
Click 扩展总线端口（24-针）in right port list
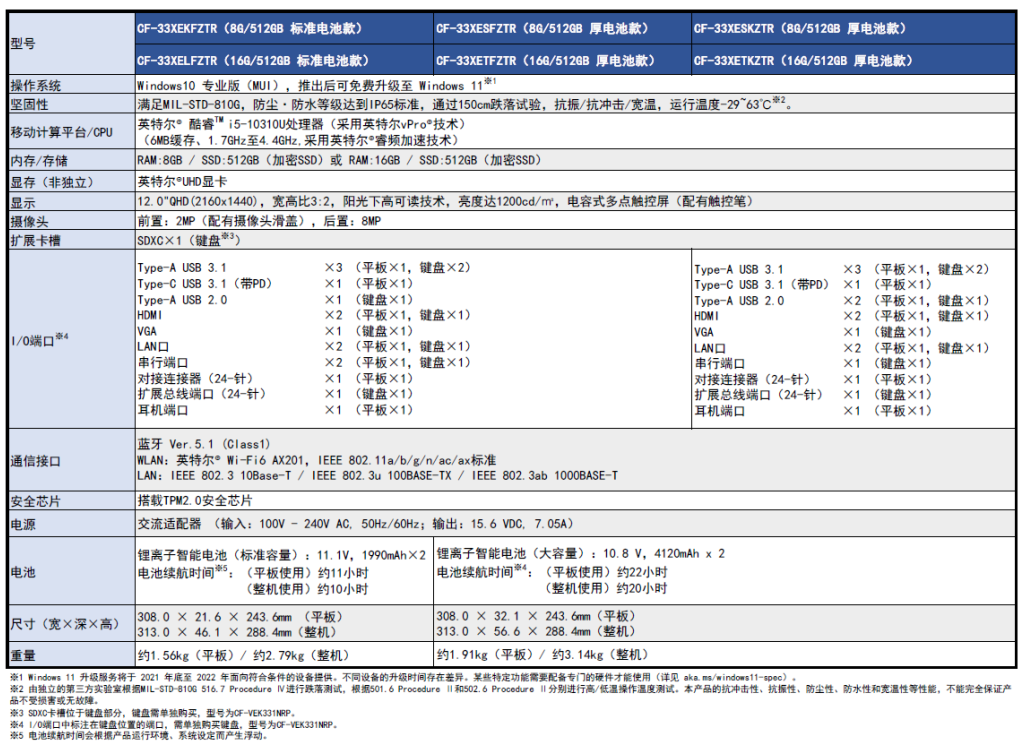758,395
